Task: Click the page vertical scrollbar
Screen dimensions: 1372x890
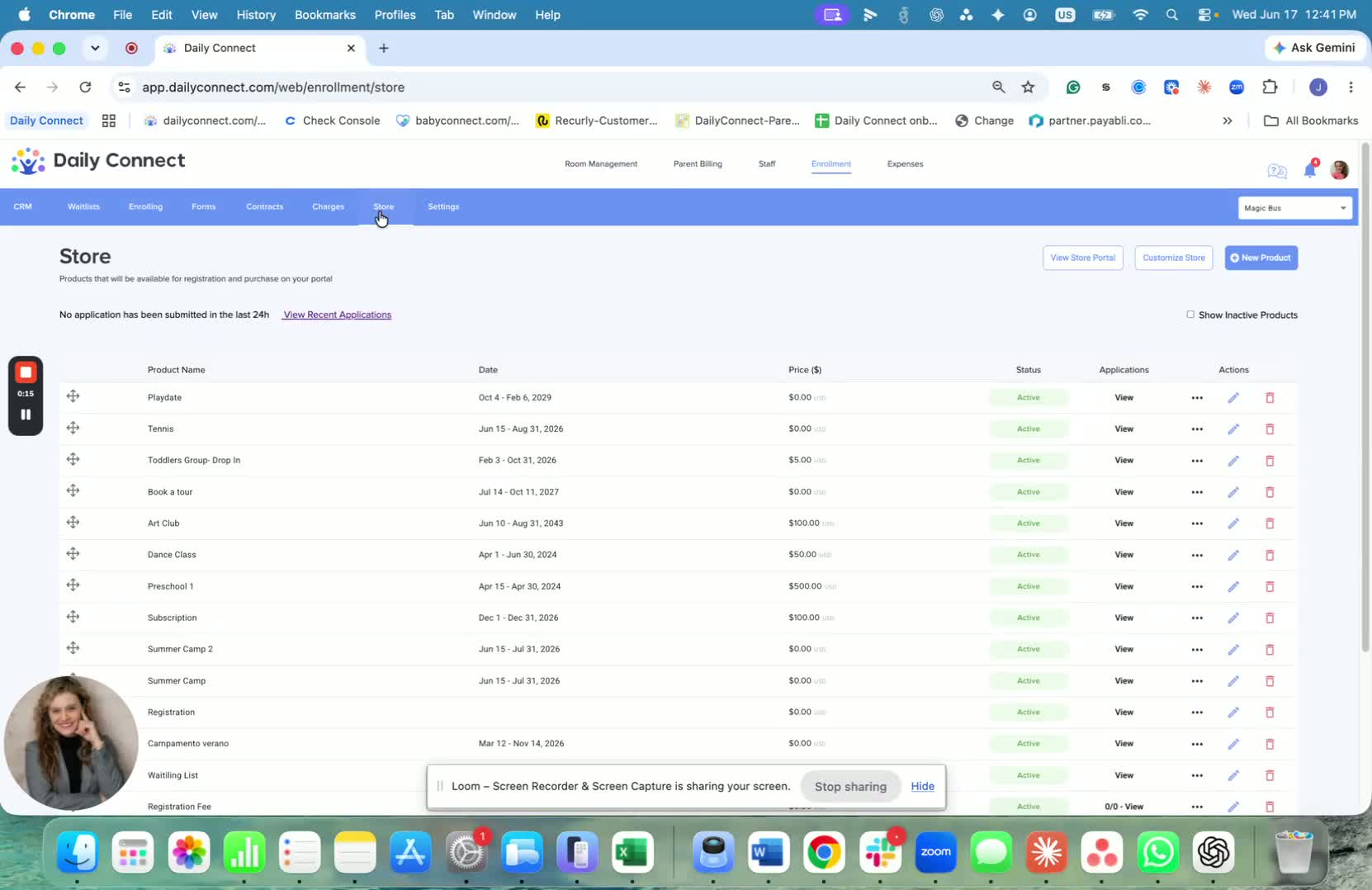Action: coord(1365,396)
